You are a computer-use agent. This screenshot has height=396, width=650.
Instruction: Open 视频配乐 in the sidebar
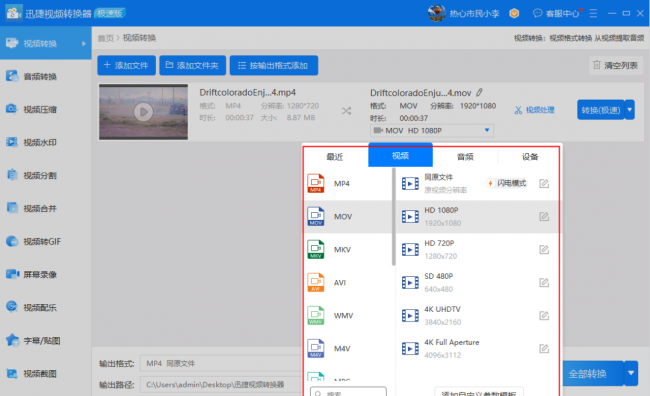tap(45, 307)
